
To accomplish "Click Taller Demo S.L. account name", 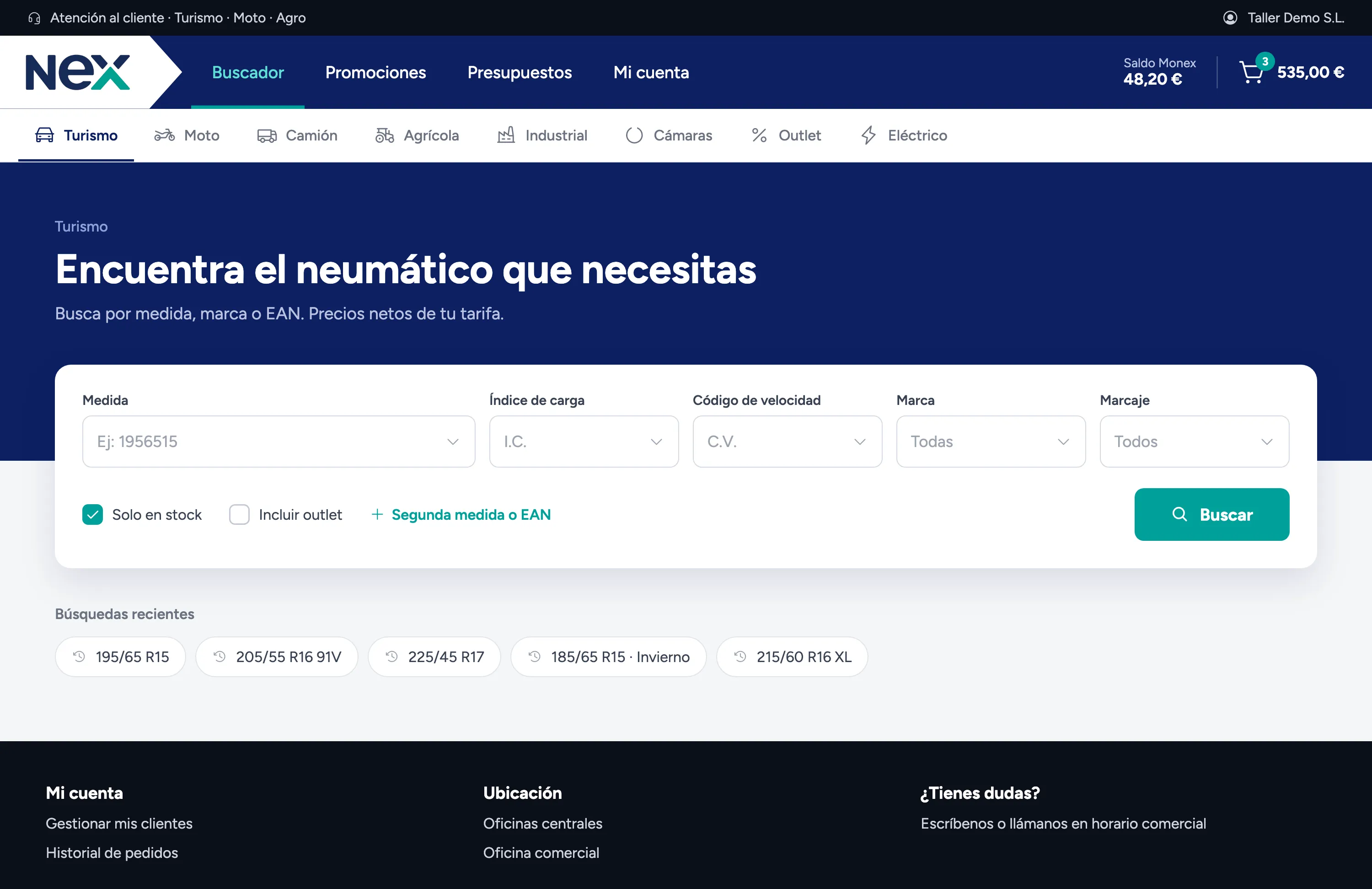I will coord(1295,18).
